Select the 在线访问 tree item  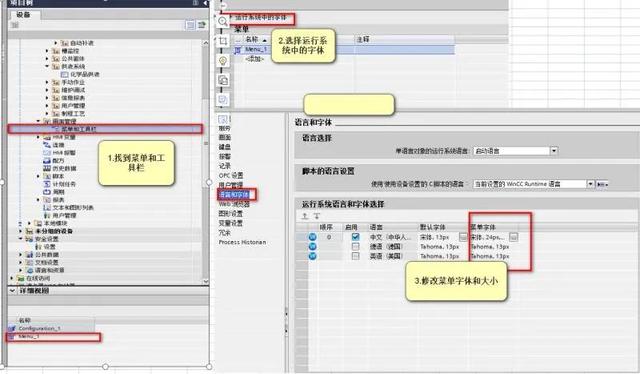tap(38, 278)
